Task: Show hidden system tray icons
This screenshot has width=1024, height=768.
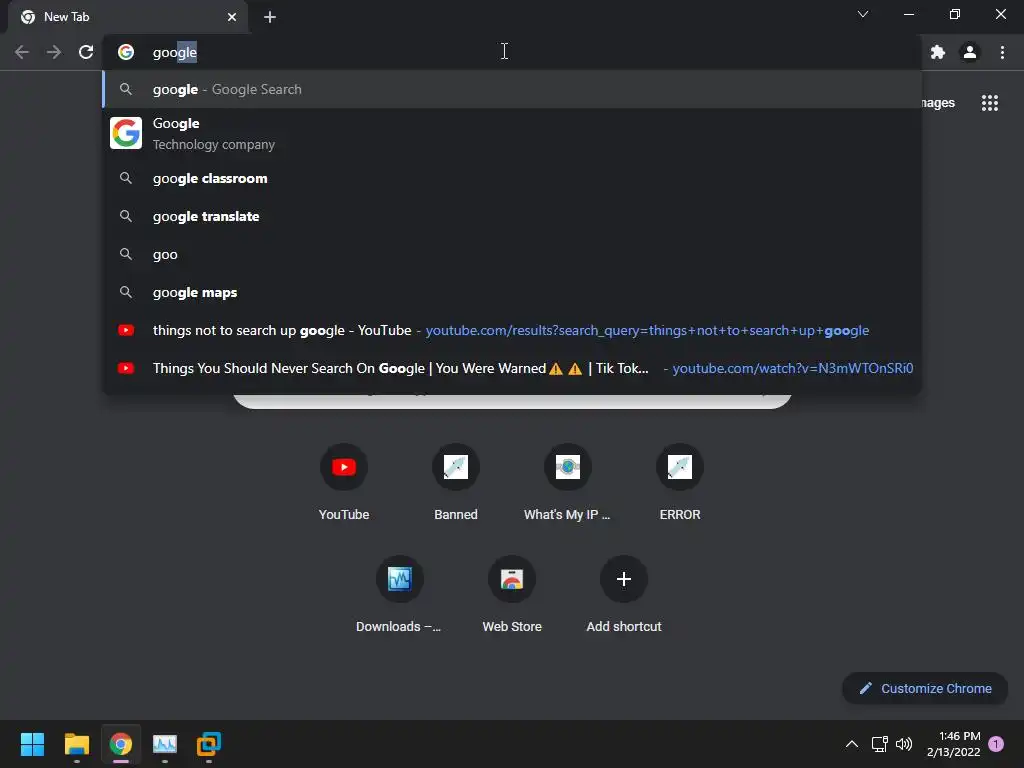Action: coord(852,744)
